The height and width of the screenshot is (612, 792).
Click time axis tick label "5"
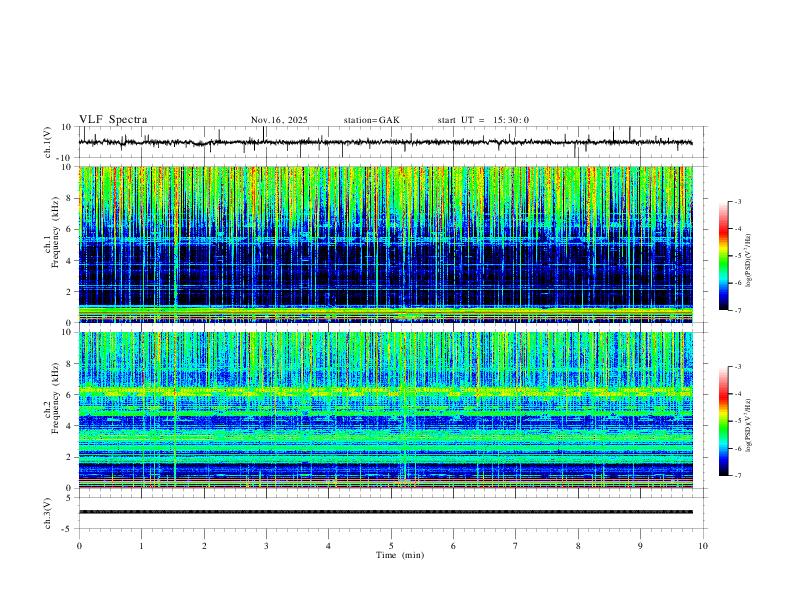pyautogui.click(x=391, y=546)
